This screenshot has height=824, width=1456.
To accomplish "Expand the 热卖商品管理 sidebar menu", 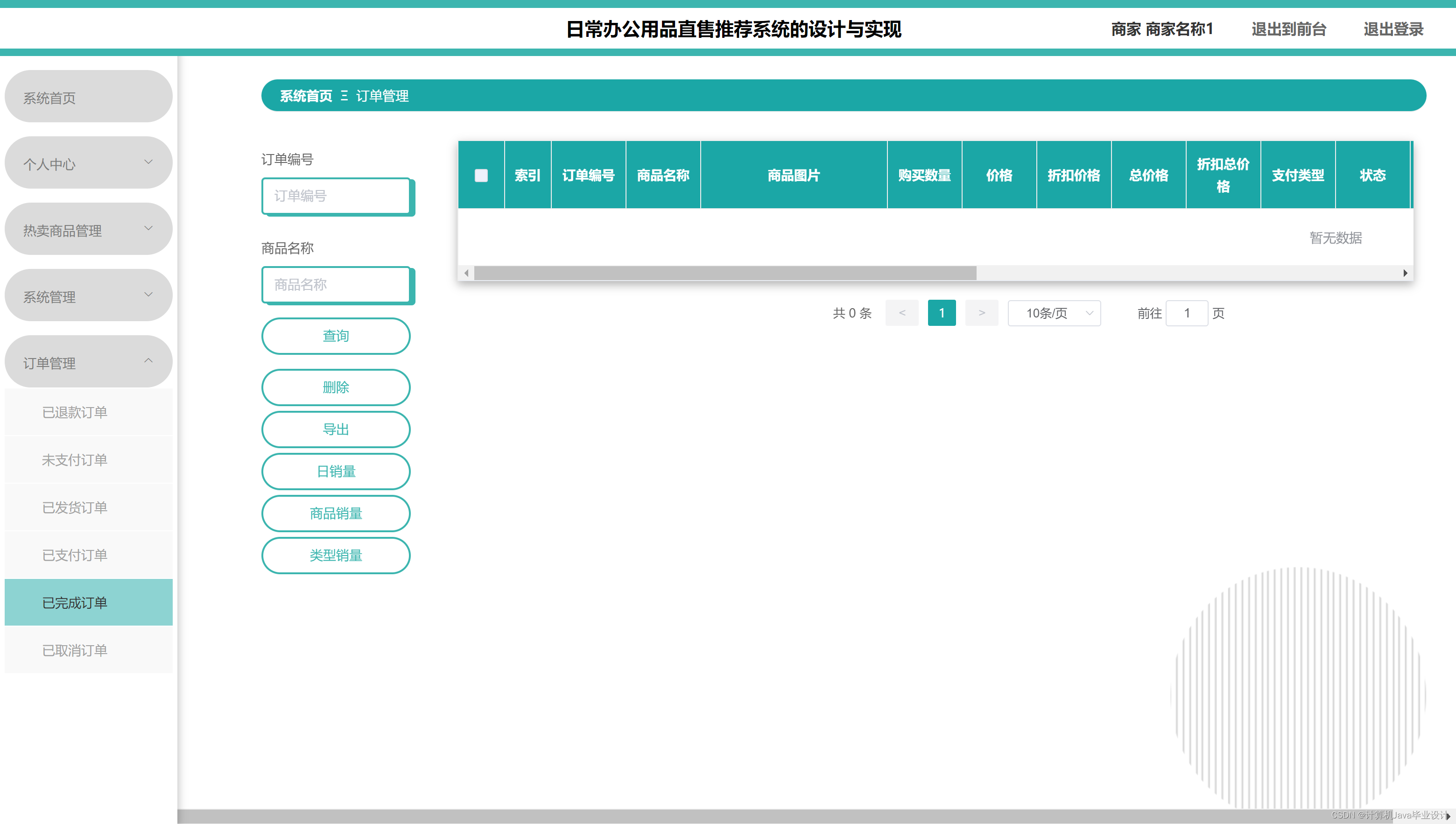I will 88,229.
